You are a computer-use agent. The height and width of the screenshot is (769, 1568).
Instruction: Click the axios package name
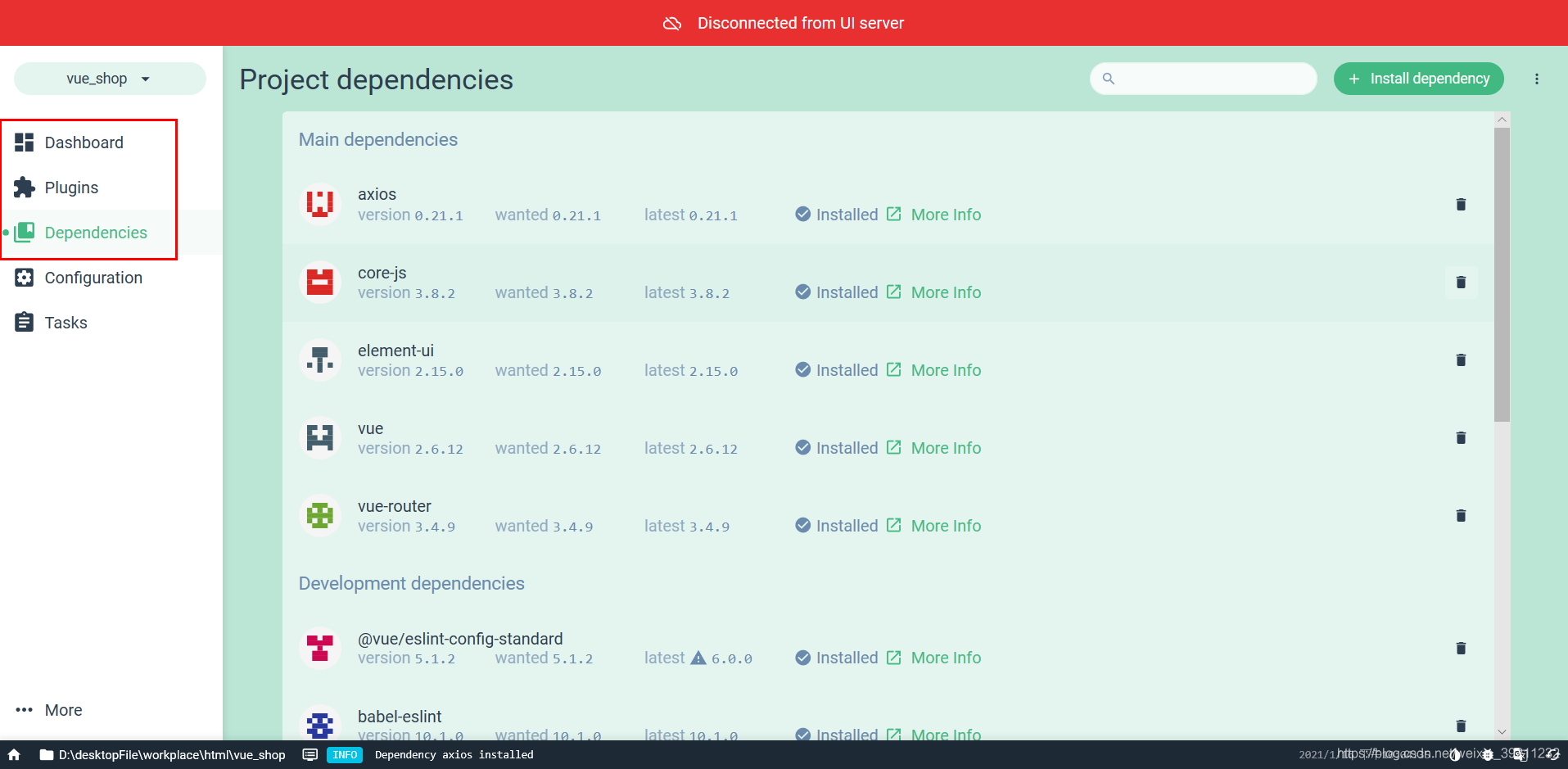(377, 194)
